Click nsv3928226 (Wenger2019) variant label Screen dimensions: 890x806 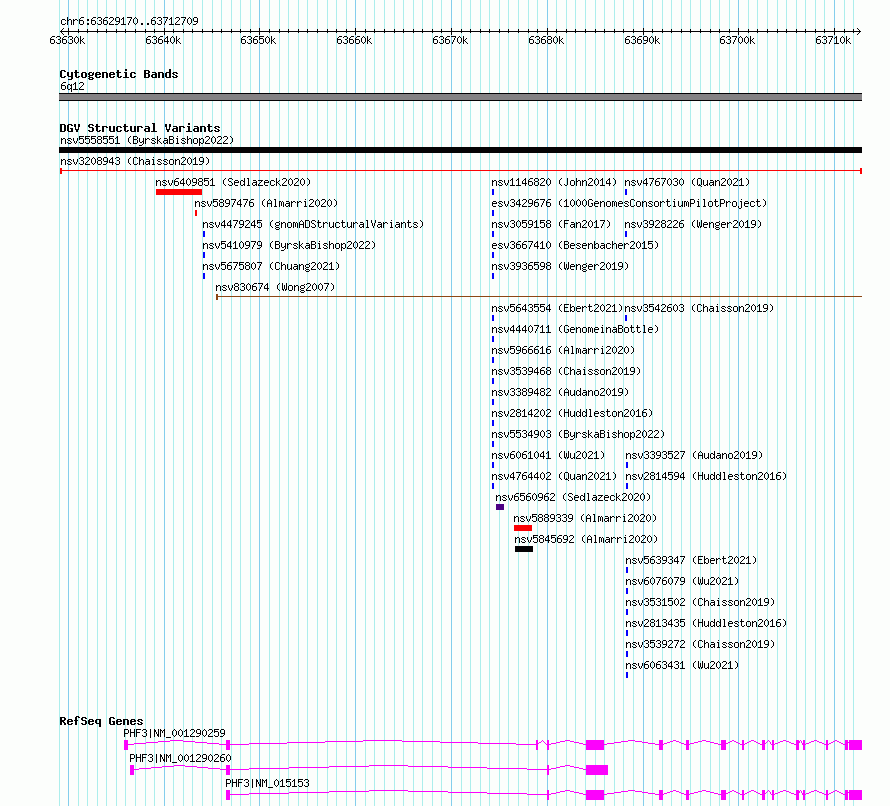(x=694, y=224)
